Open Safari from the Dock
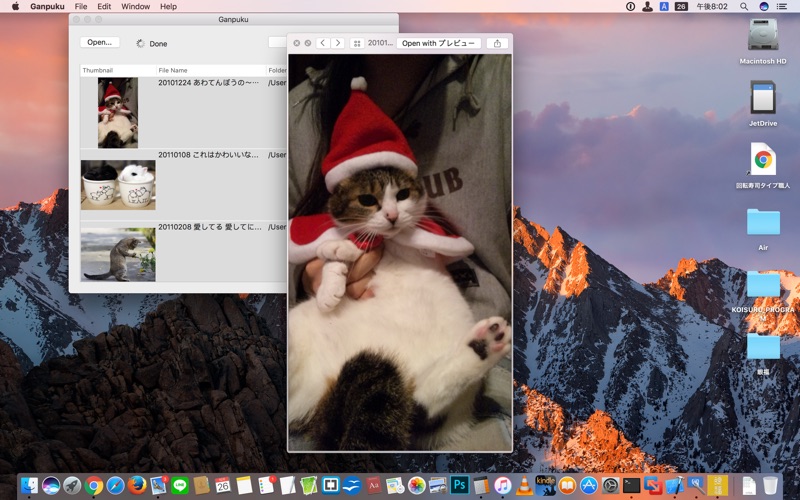 click(x=115, y=485)
